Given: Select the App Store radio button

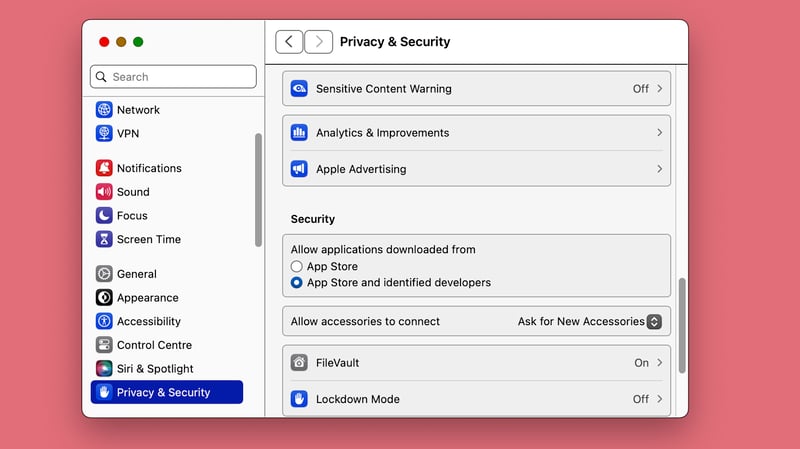Looking at the screenshot, I should (x=297, y=267).
